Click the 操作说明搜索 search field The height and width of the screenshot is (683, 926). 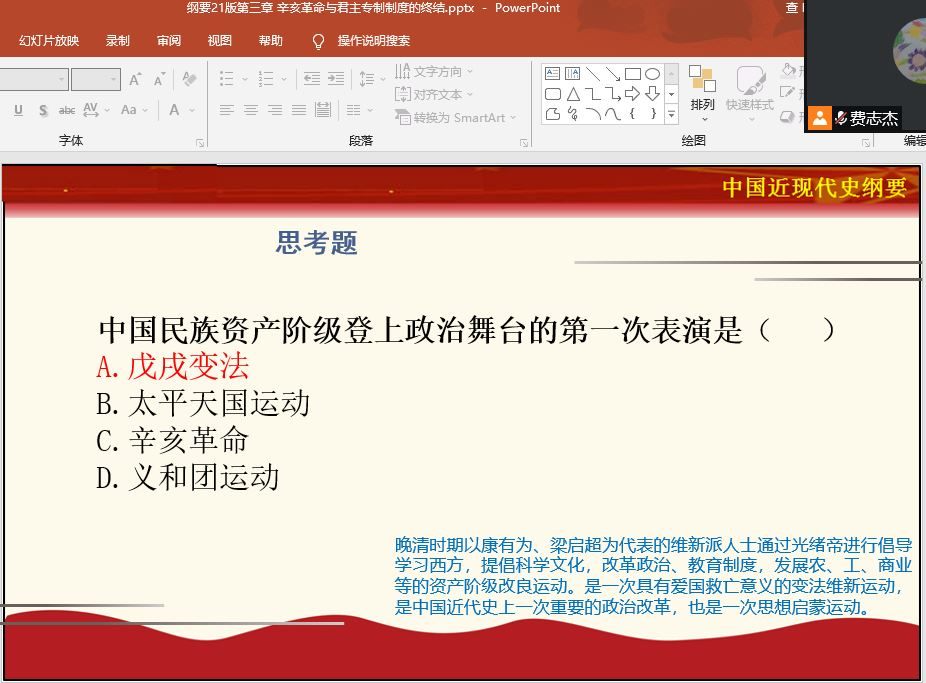[373, 41]
